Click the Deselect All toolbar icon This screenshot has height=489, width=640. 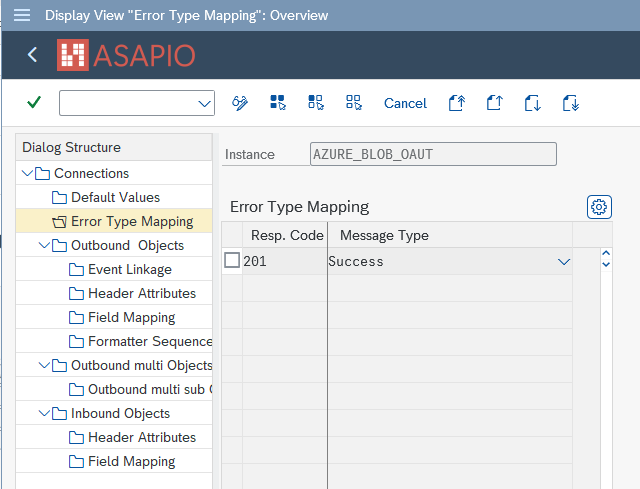[x=354, y=102]
